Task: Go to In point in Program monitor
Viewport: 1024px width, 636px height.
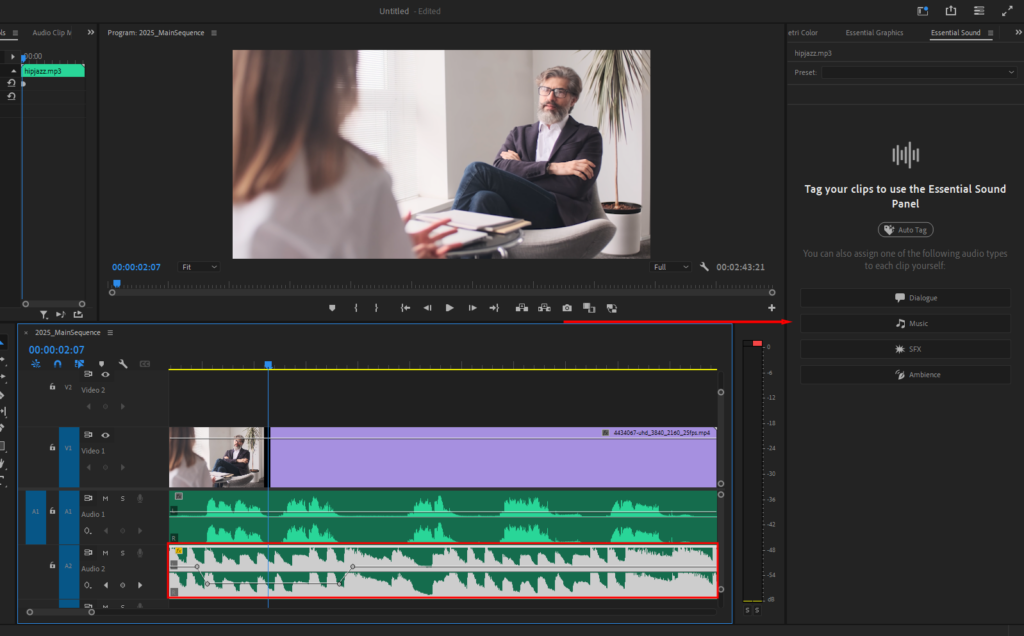Action: click(x=405, y=308)
